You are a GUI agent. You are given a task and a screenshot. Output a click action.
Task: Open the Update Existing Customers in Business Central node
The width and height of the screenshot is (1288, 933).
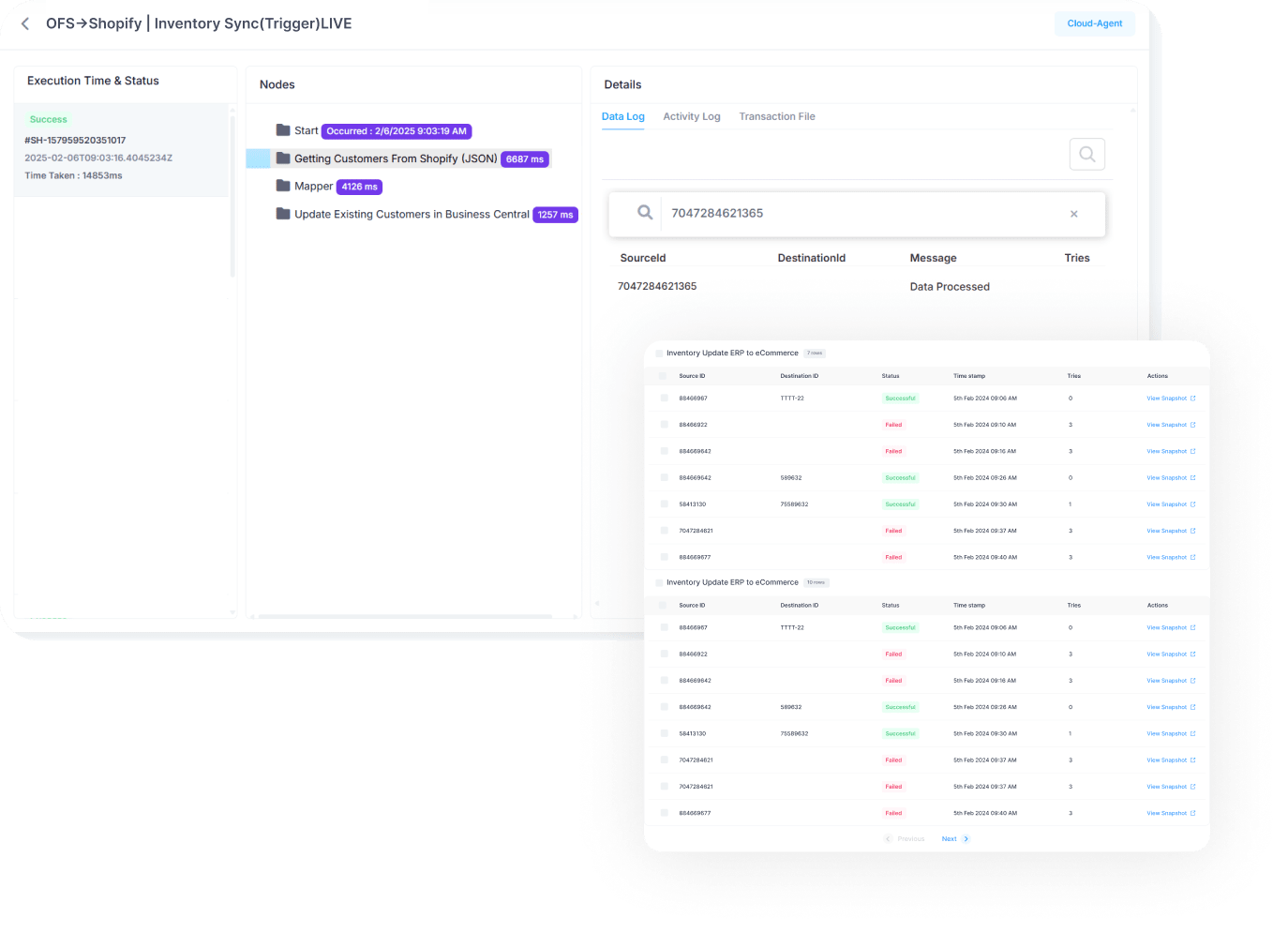pos(411,215)
